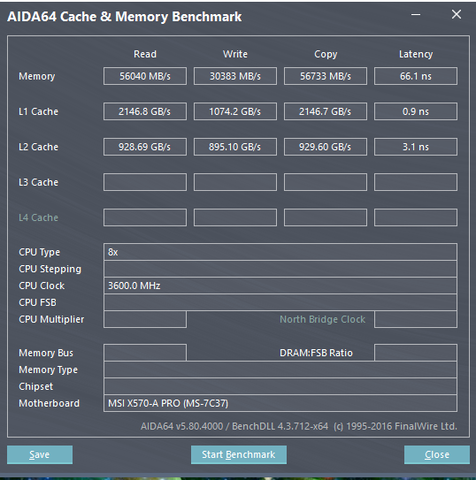Click the Memory Copy value 56733 MB/s
This screenshot has height=480, width=476.
(x=325, y=76)
